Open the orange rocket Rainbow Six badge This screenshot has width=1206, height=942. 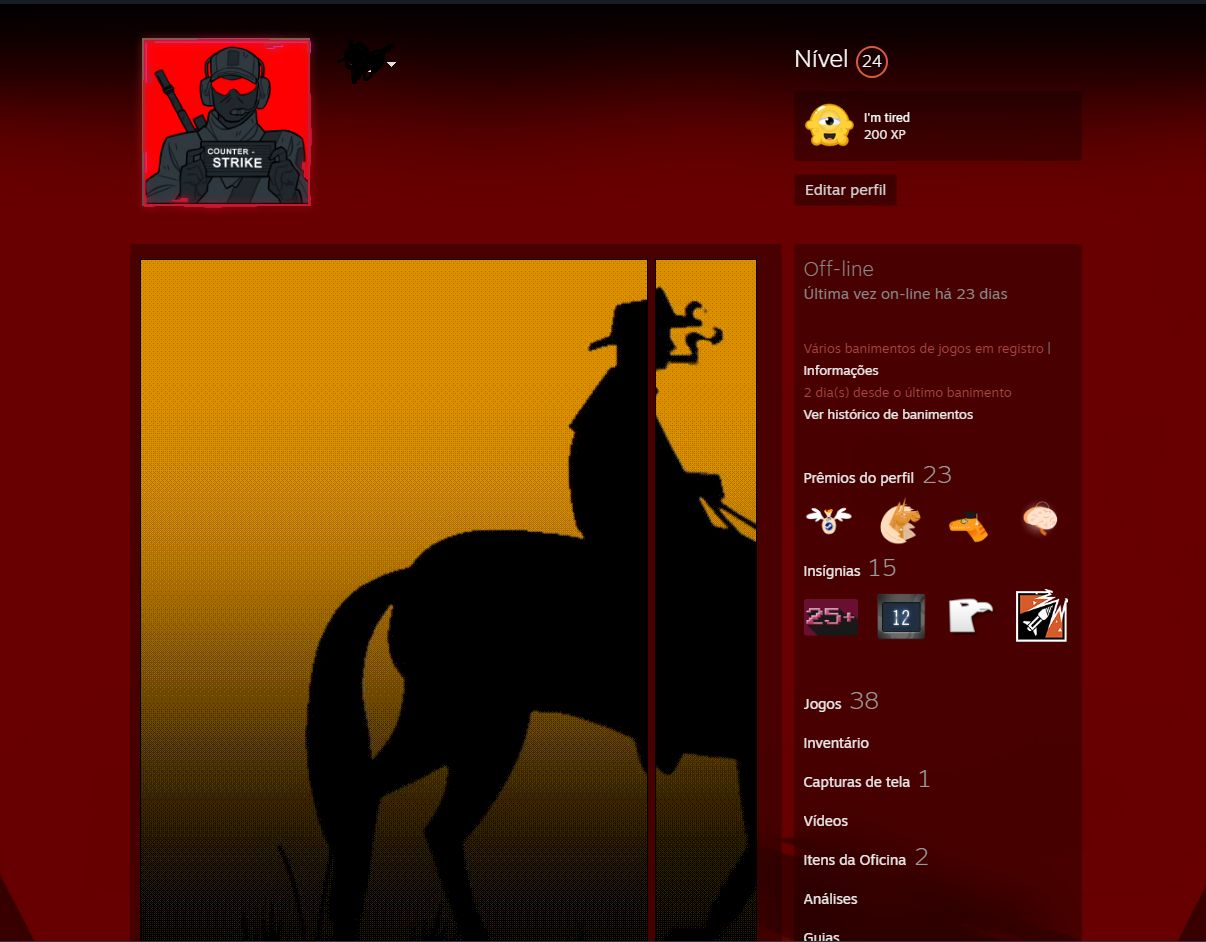[1042, 616]
